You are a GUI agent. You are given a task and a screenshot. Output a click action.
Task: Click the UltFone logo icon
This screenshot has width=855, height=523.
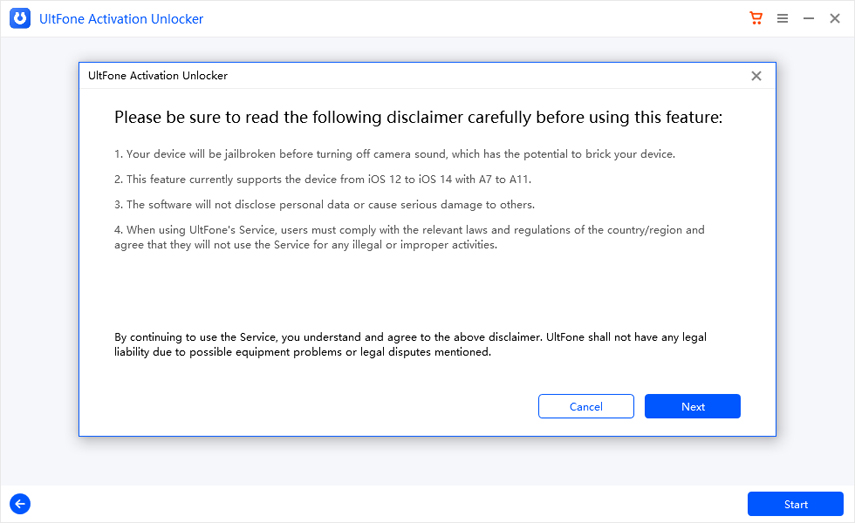click(20, 18)
